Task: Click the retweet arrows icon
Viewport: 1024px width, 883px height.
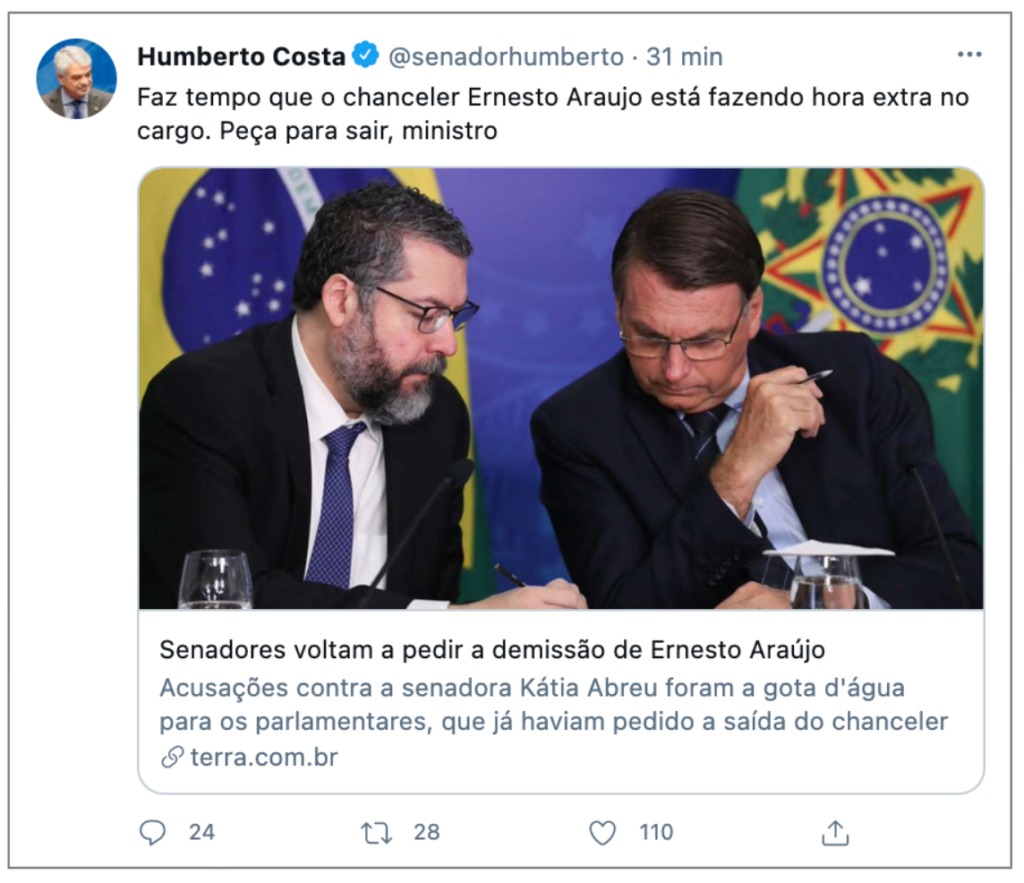Action: point(377,833)
